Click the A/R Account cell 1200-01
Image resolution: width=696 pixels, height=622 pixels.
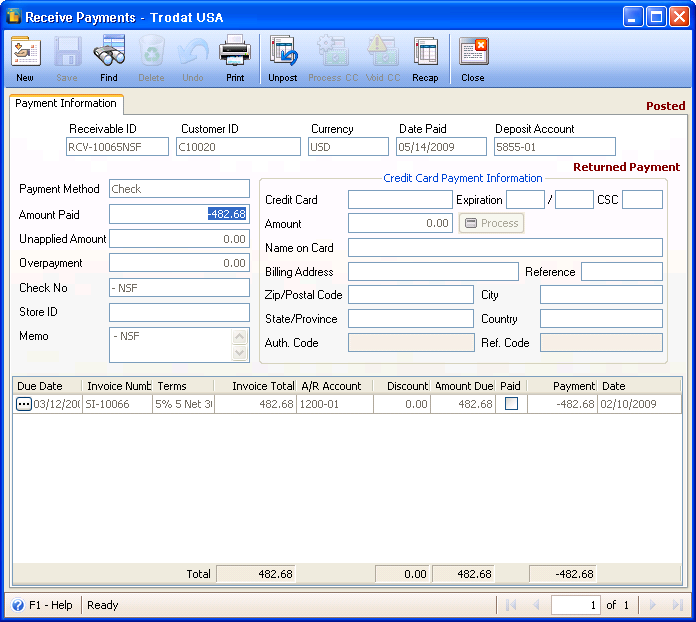(x=335, y=404)
